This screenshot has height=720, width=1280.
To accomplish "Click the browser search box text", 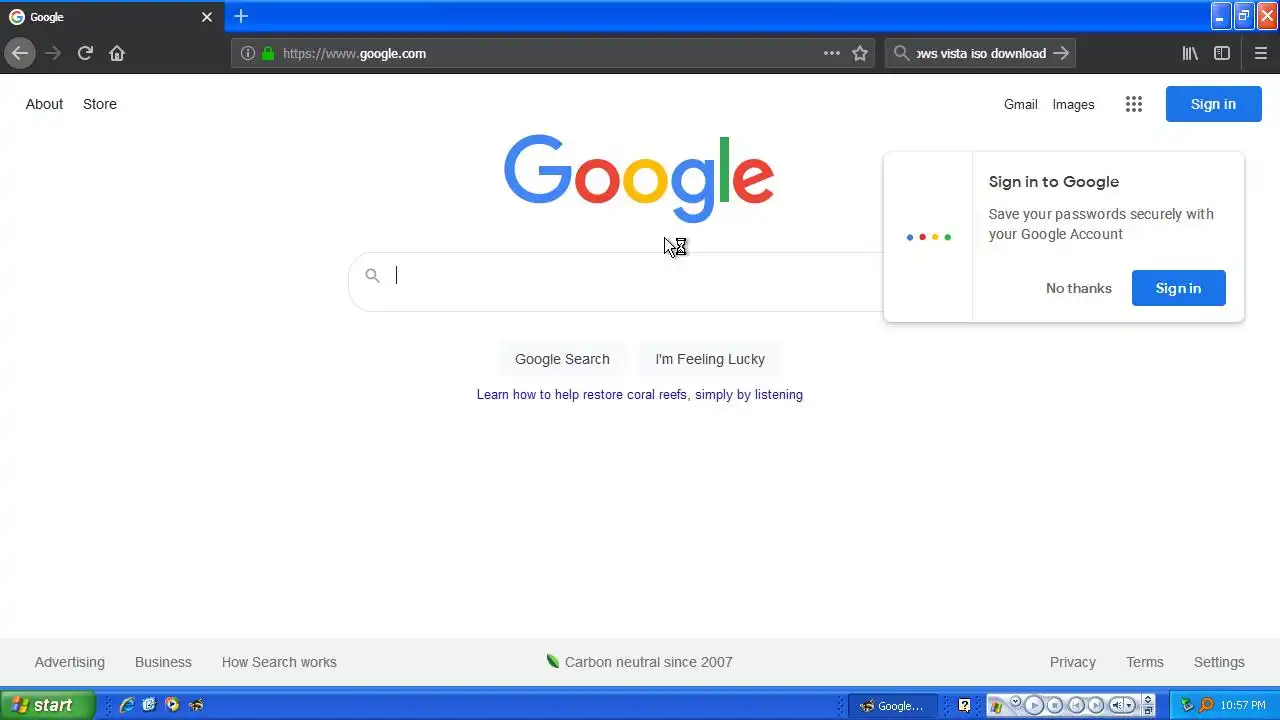I will click(981, 53).
